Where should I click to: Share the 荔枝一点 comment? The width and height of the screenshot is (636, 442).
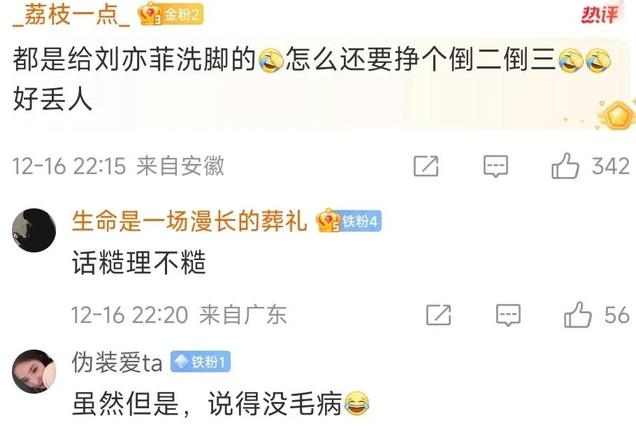[426, 166]
